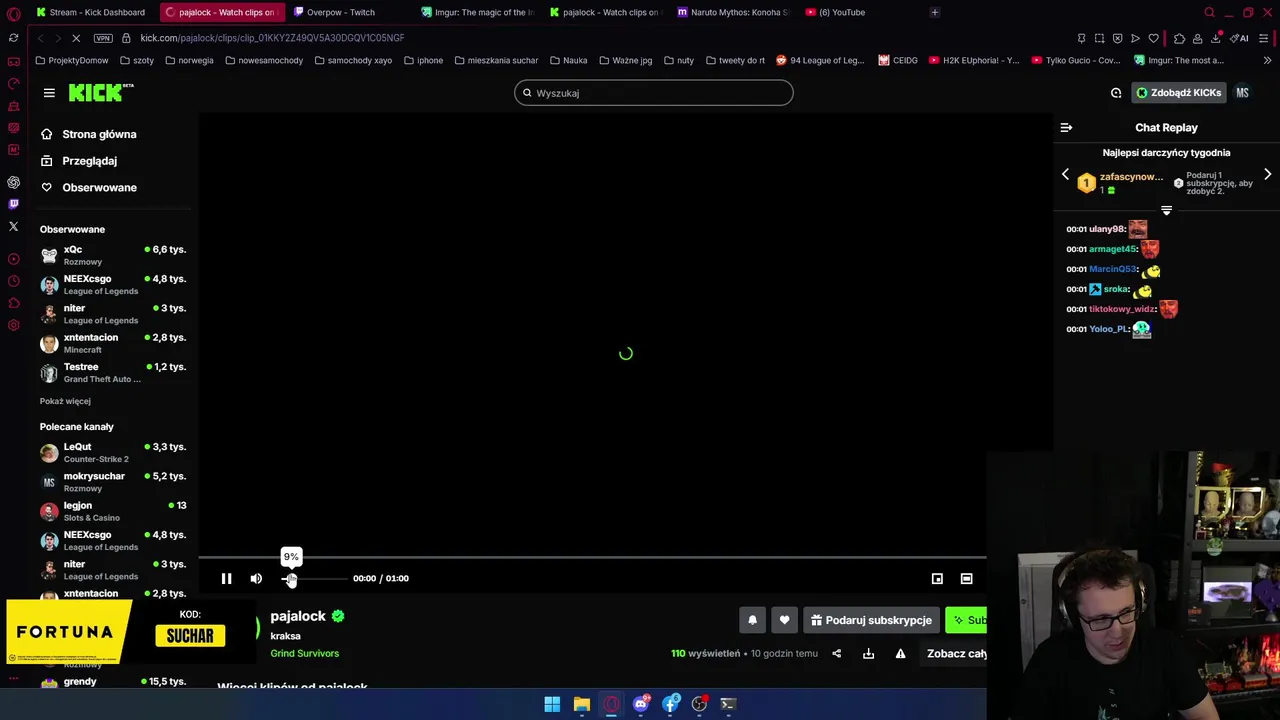
Task: Expand bookmarks overflow chevron
Action: [1268, 60]
